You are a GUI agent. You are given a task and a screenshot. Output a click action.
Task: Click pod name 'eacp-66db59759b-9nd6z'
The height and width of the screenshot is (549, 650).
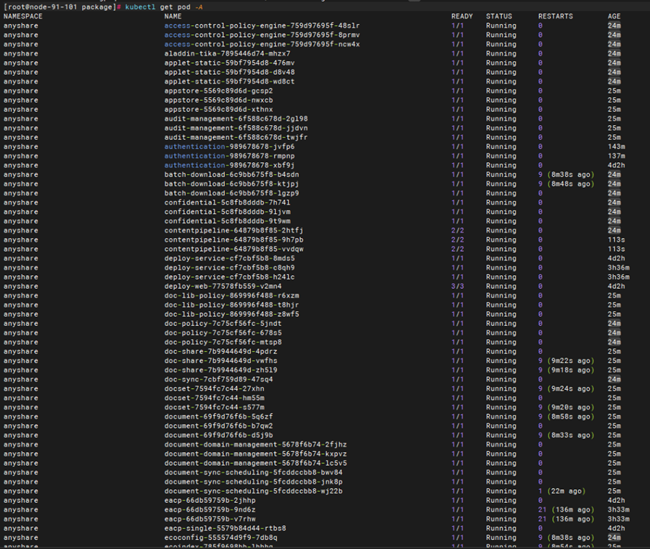(x=210, y=510)
